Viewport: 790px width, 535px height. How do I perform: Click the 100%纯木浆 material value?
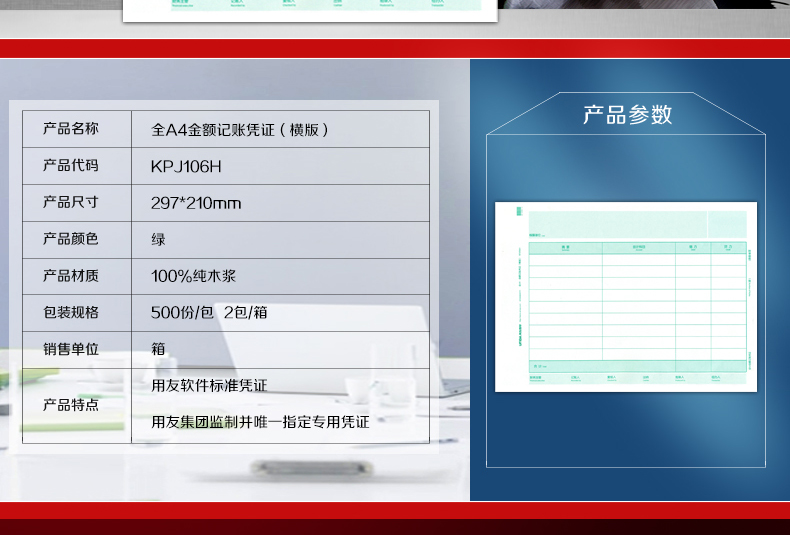coord(194,276)
